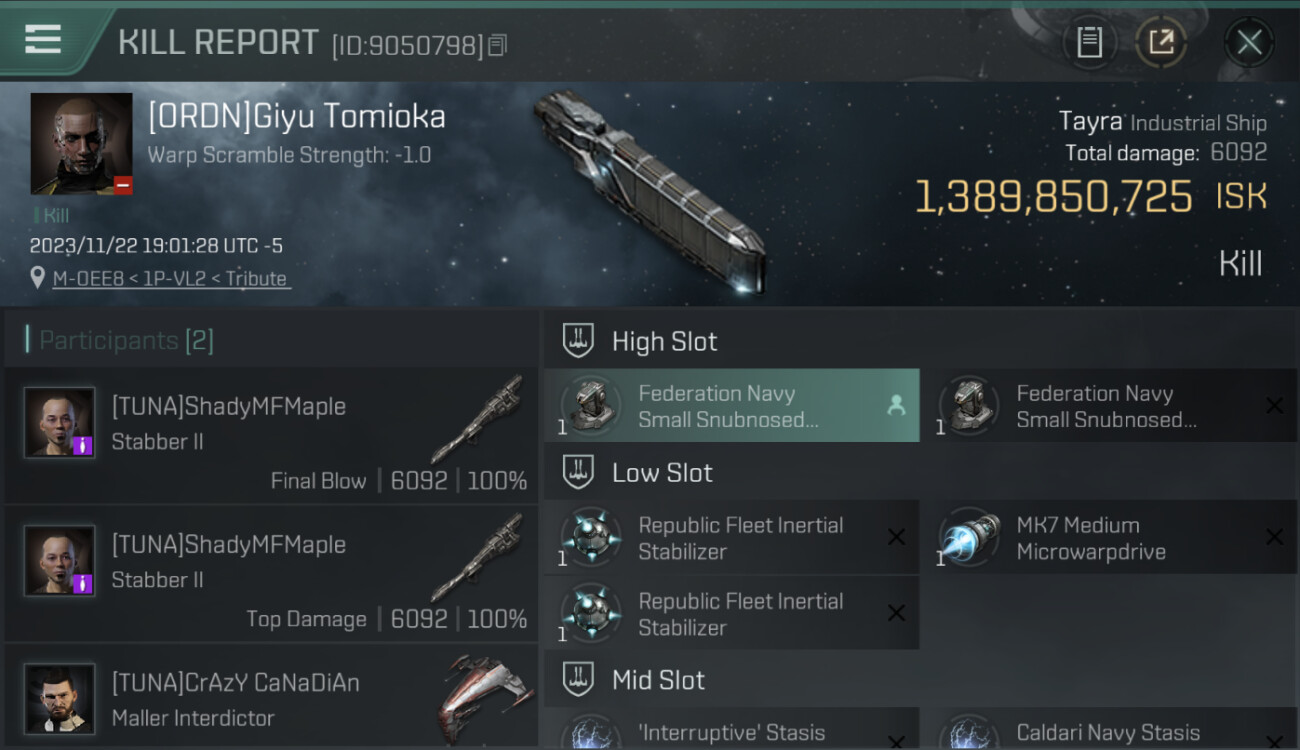Select the highlighted Federation Navy Small Snubnosed module
1300x750 pixels.
[x=731, y=405]
